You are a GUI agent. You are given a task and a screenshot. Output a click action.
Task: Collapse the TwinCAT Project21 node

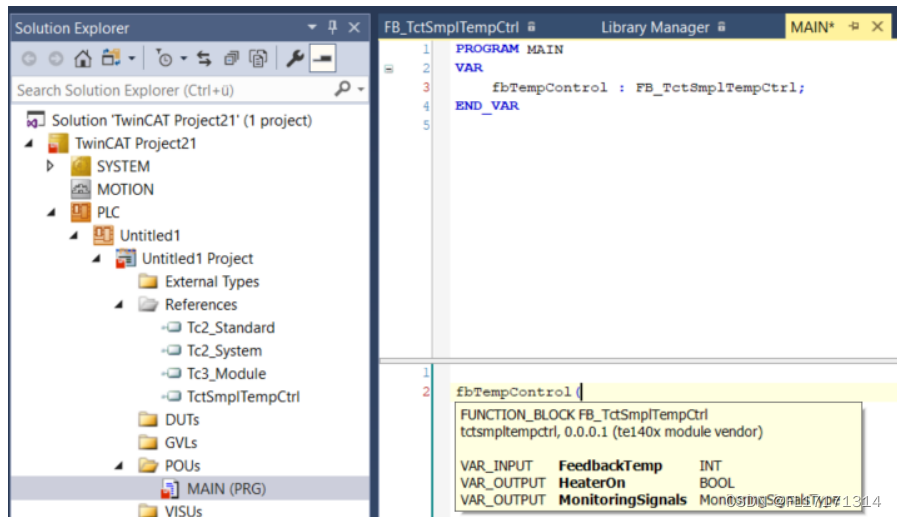point(29,143)
